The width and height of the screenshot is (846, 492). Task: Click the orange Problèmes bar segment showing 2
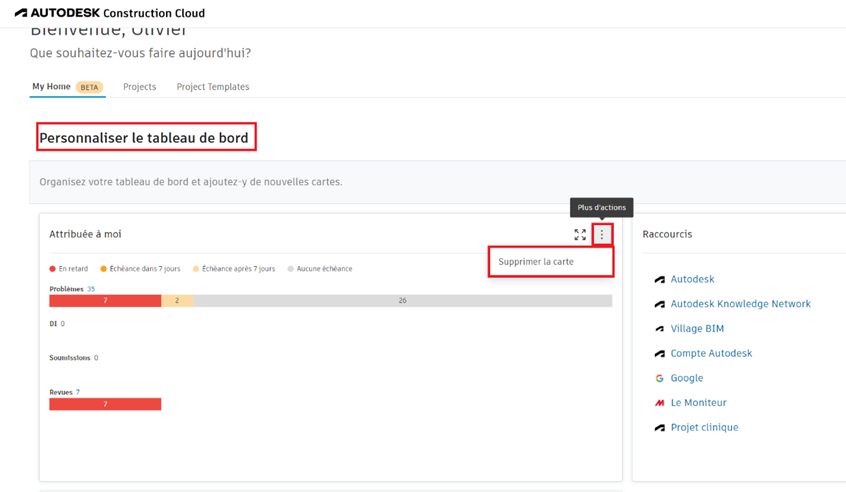point(177,301)
